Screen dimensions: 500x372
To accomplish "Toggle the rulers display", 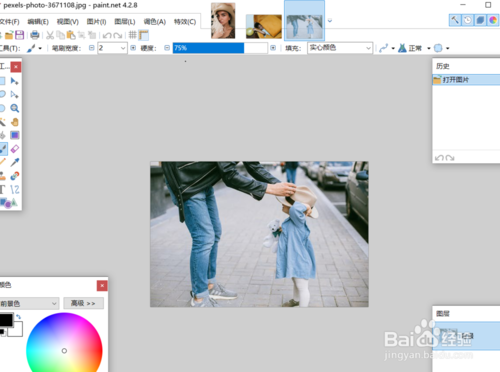I will pyautogui.click(x=143, y=35).
